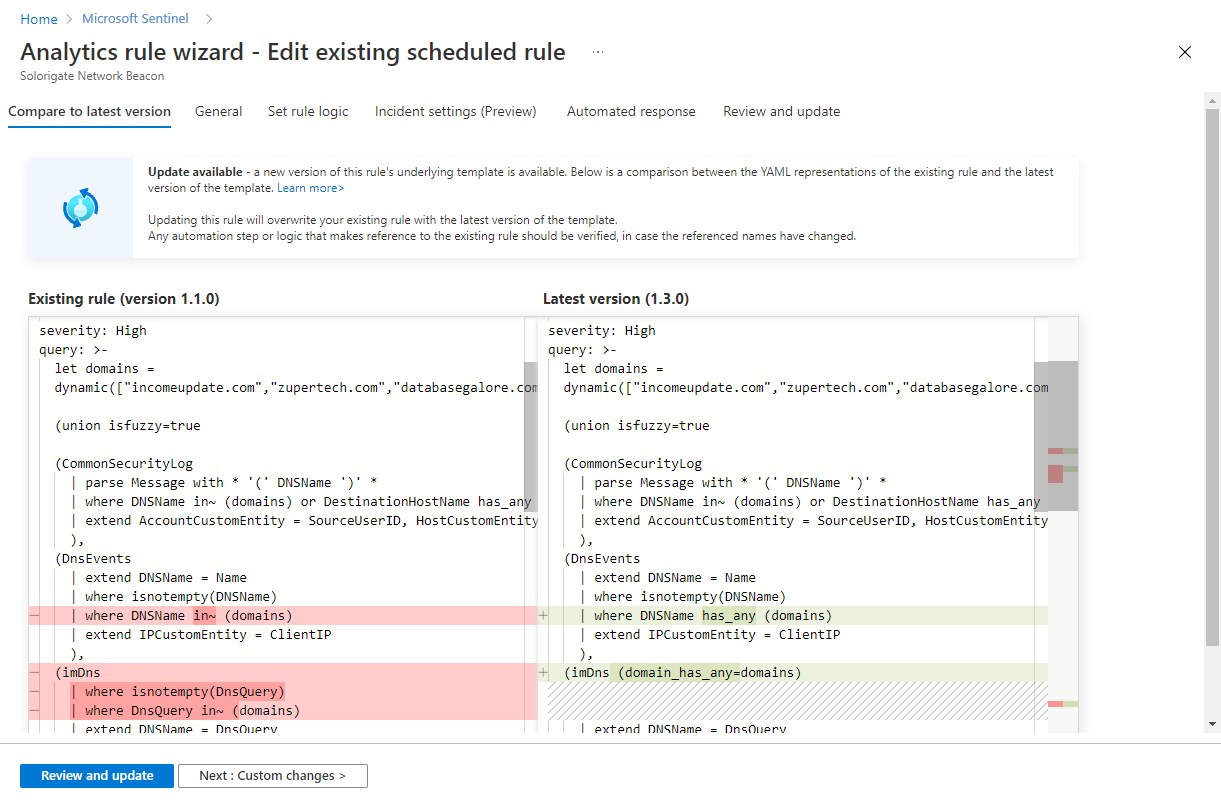Click the page vertical scrollbar thumb
Screen dimensions: 1221x809
[1212, 370]
